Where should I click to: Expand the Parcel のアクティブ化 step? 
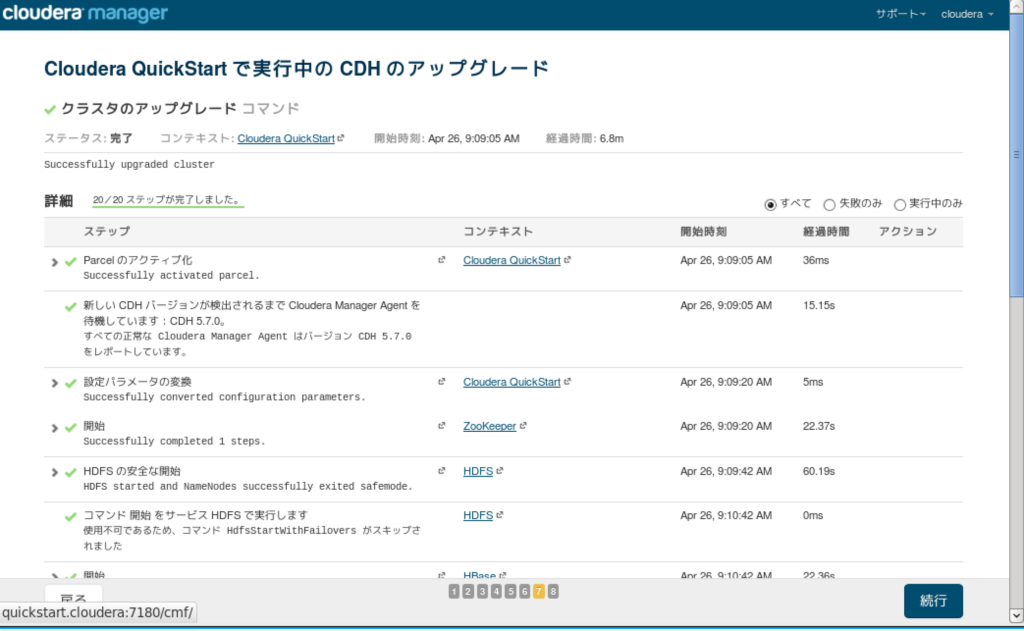click(55, 263)
